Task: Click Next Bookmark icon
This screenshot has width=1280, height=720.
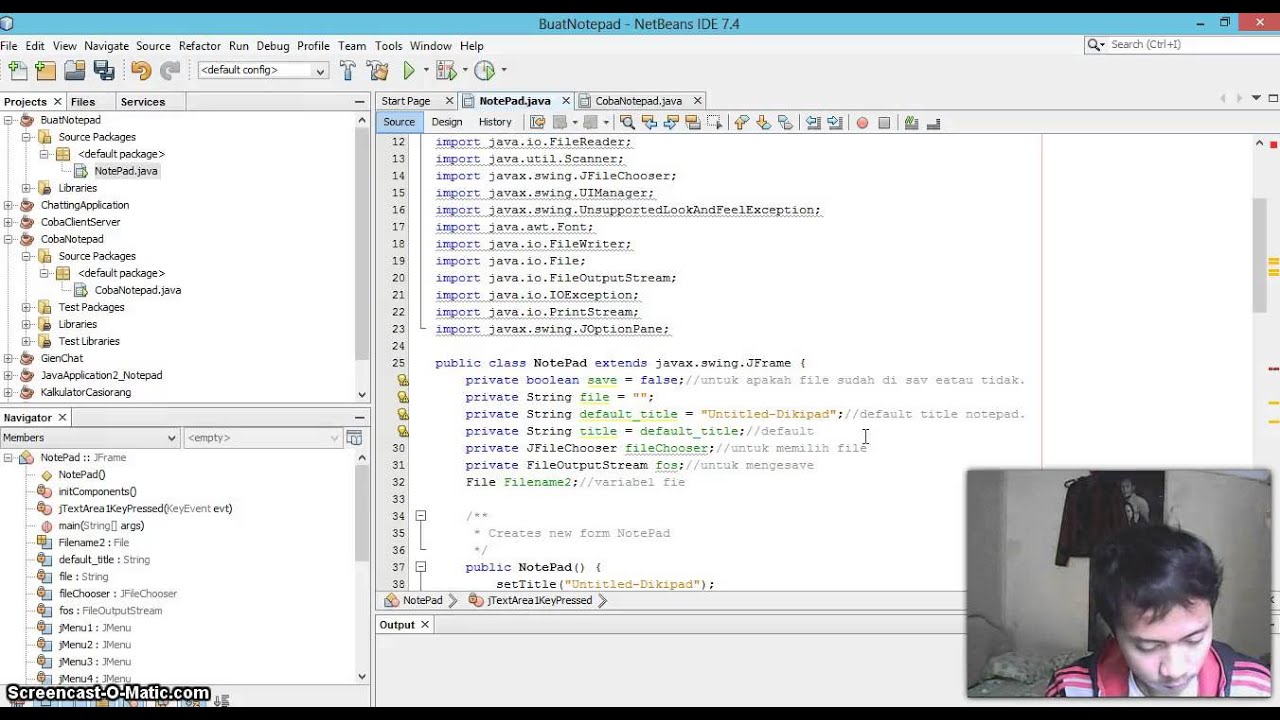Action: coord(763,122)
